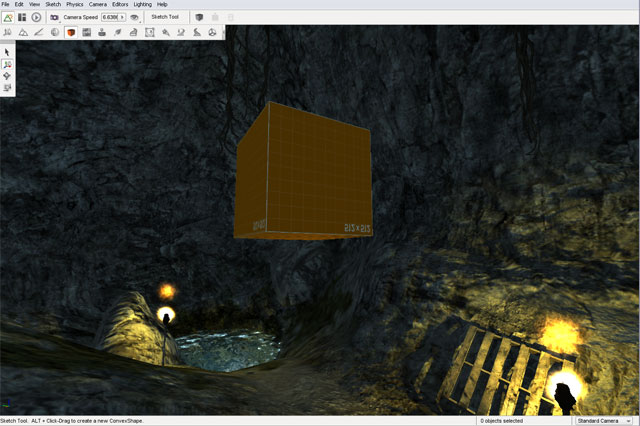640x426 pixels.
Task: Toggle the second tool in left vertical palette
Action: pos(8,63)
